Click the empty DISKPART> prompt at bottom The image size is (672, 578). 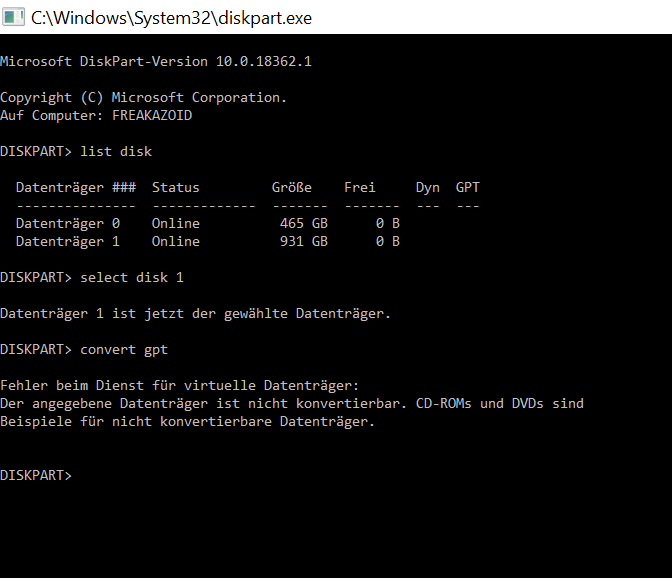(x=36, y=475)
